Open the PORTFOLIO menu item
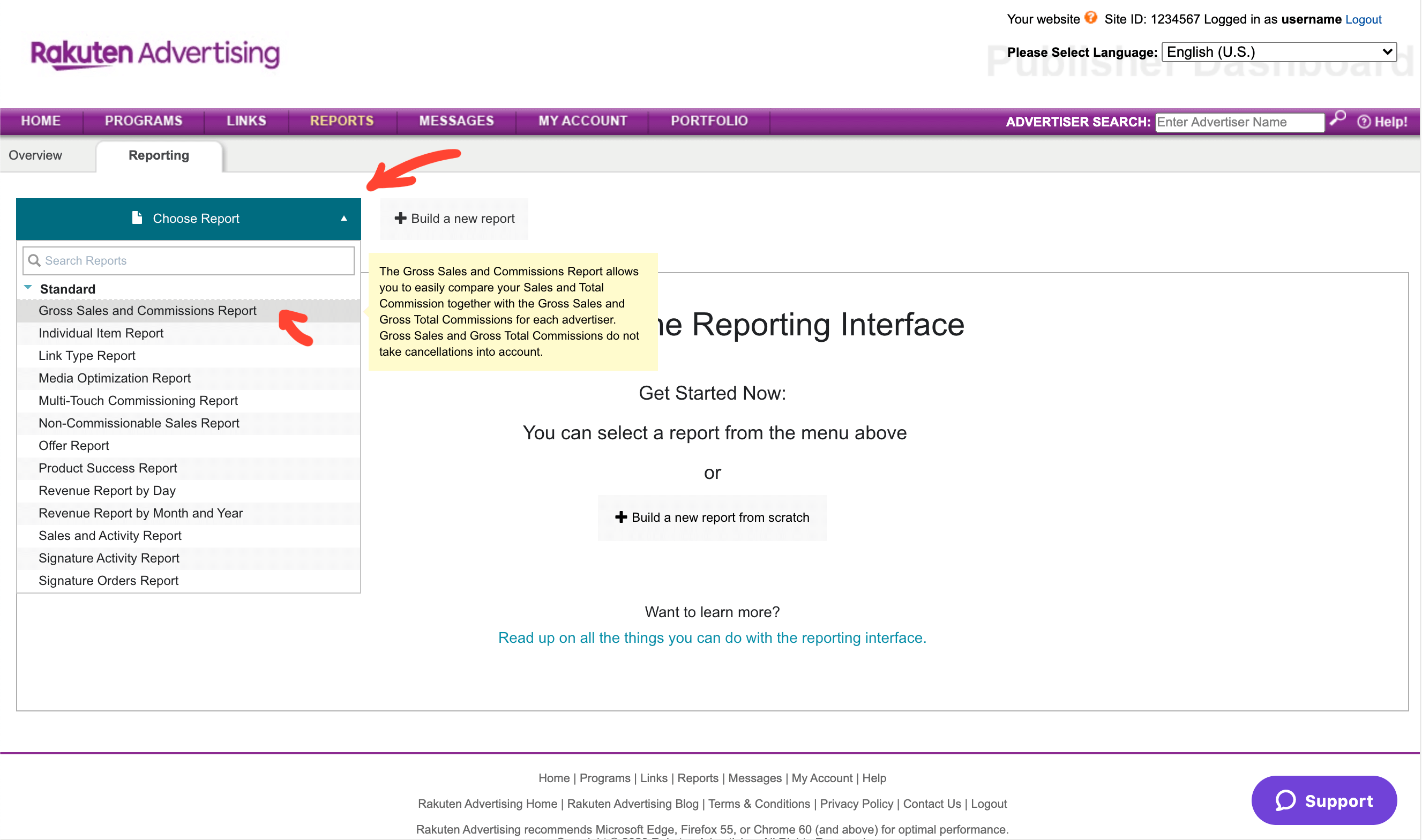The width and height of the screenshot is (1422, 840). 709,121
